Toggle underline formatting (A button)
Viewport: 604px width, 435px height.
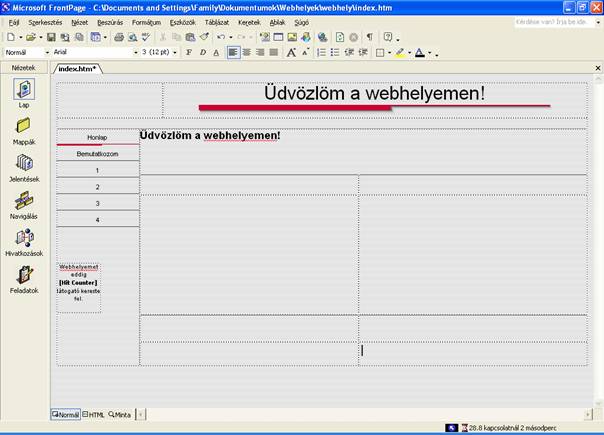point(217,52)
